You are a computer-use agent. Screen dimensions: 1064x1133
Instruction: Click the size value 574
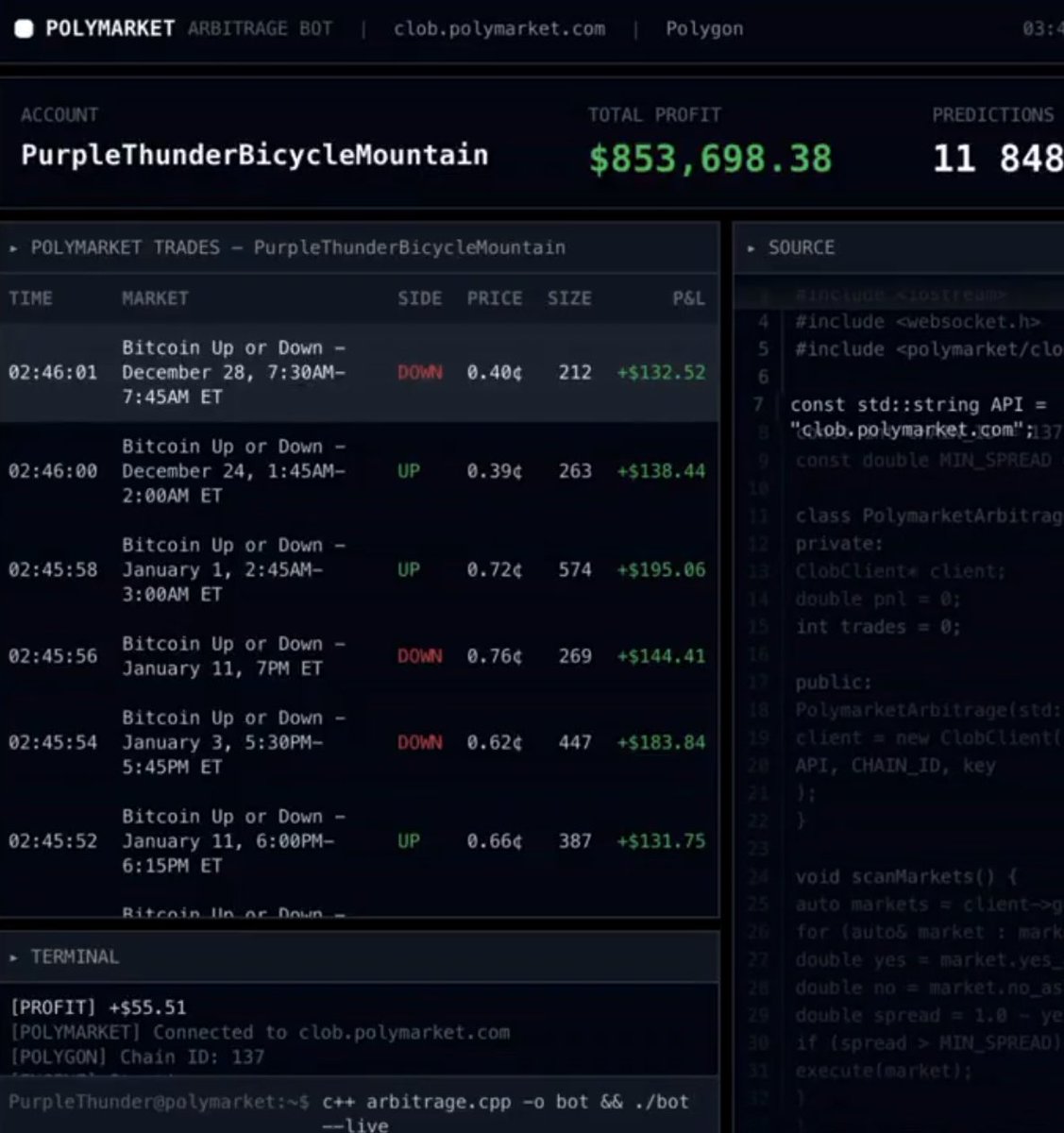click(x=575, y=570)
